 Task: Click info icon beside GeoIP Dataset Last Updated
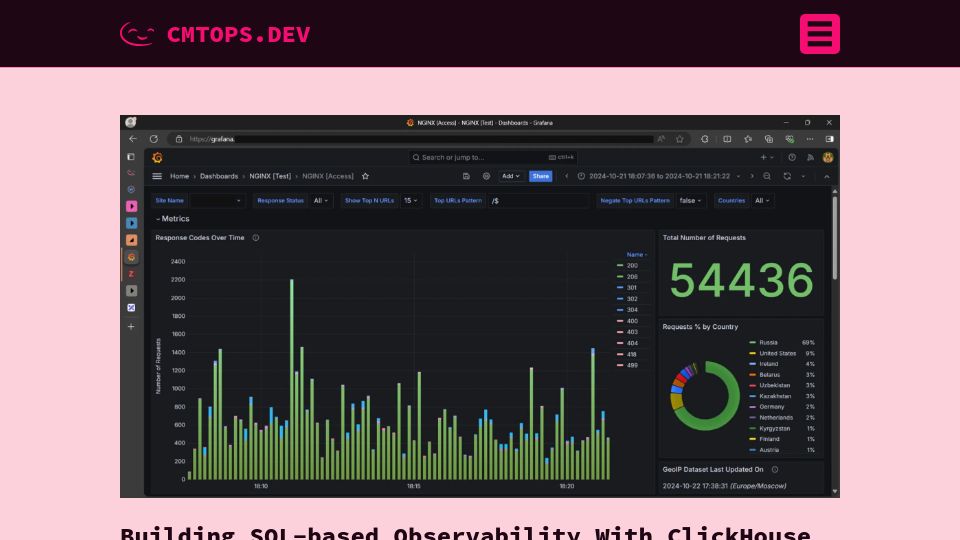click(x=775, y=470)
